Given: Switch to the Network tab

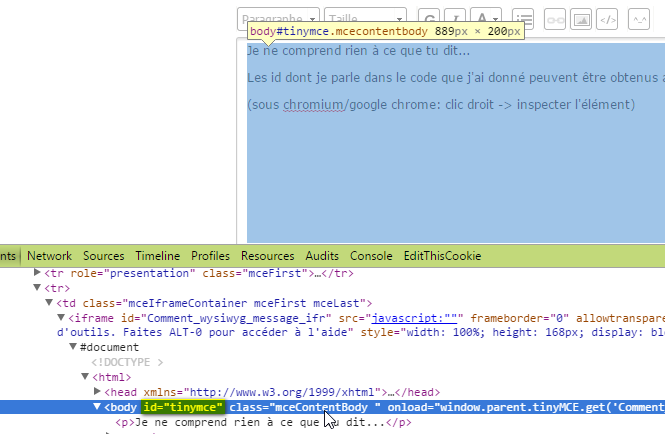Looking at the screenshot, I should click(x=49, y=256).
